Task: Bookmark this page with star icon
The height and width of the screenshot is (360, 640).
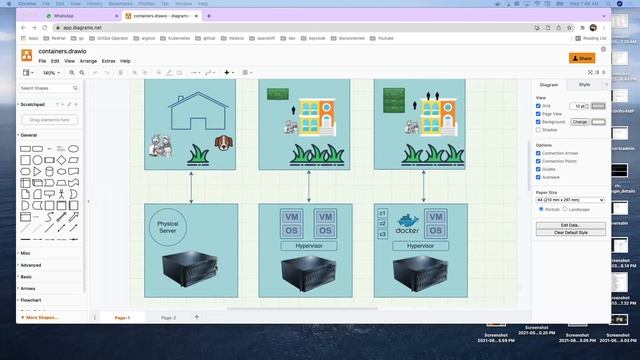Action: 569,28
